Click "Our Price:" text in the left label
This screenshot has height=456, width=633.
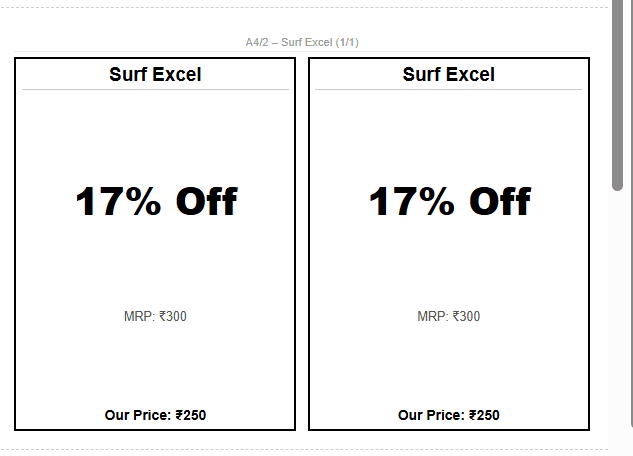[x=138, y=415]
